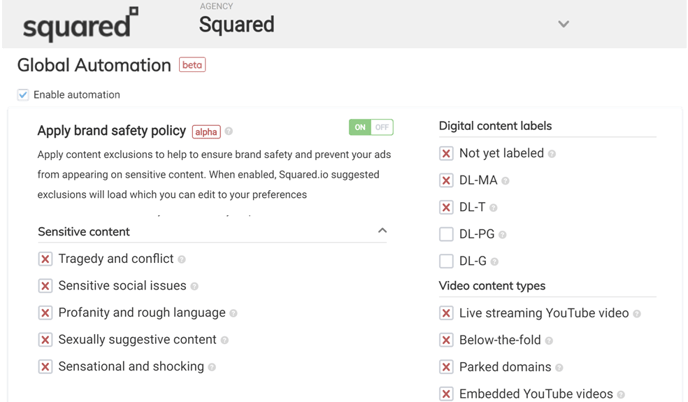Image resolution: width=688 pixels, height=402 pixels.
Task: Click help icon beside Apply brand safety policy
Action: coord(229,131)
